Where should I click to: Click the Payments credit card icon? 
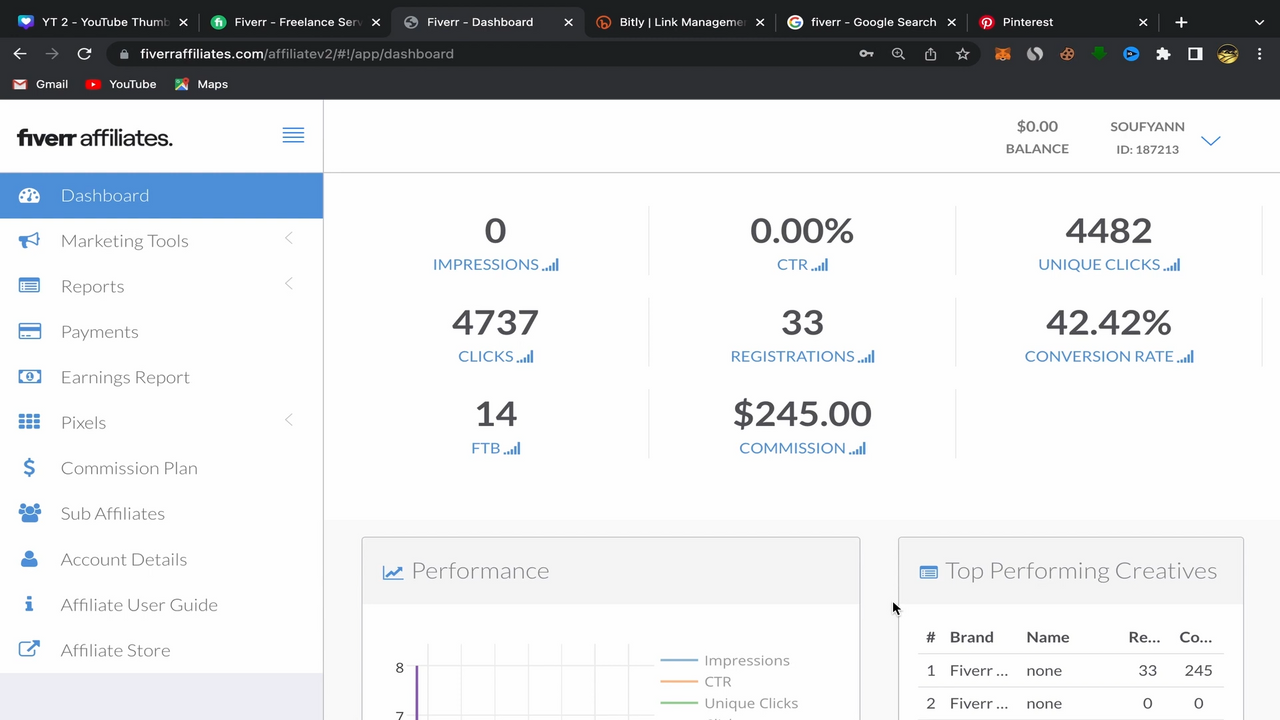point(29,332)
